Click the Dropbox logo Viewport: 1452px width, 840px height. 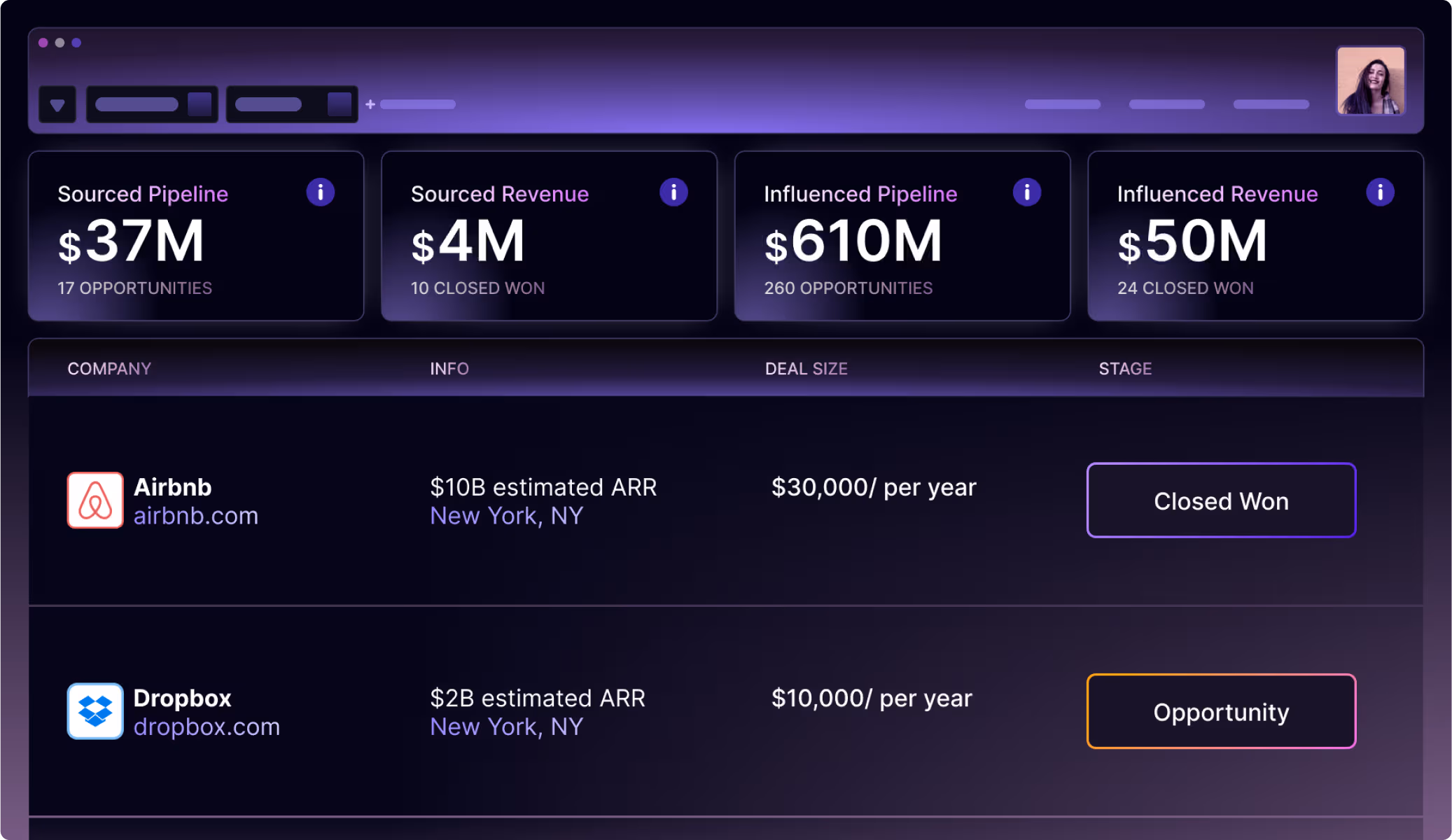tap(95, 711)
